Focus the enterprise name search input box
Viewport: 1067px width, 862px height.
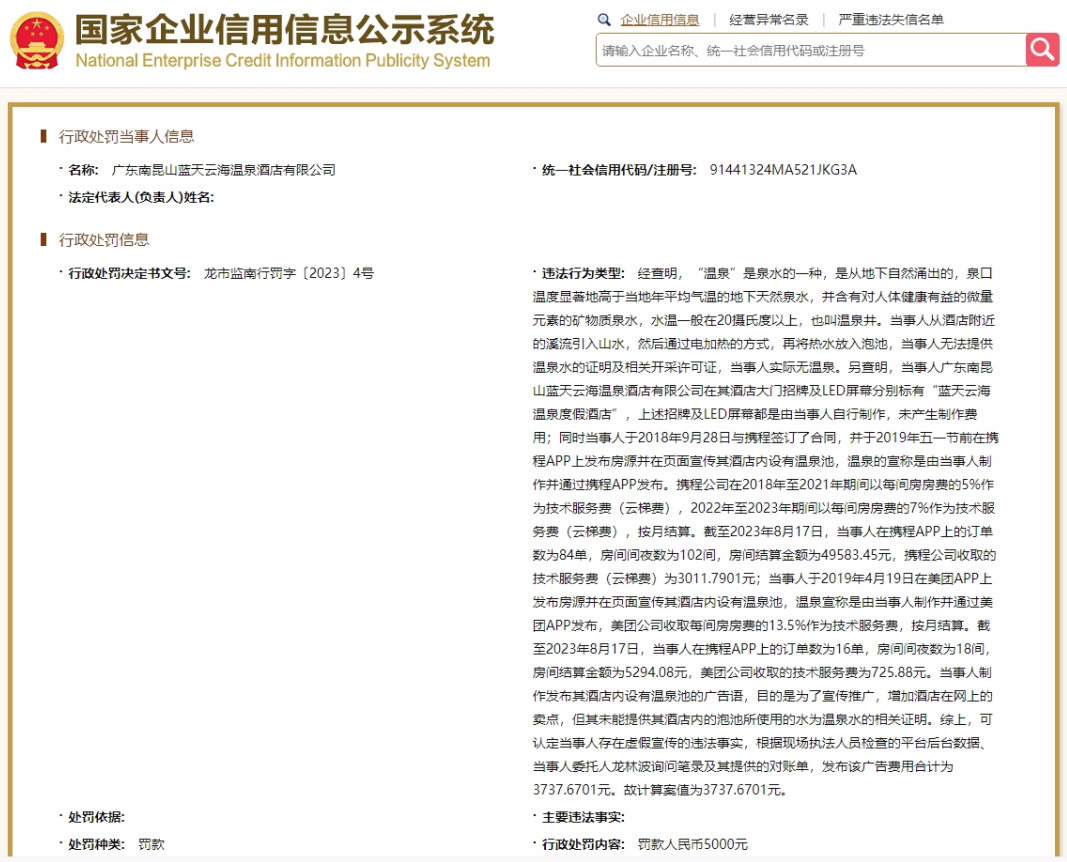(810, 50)
